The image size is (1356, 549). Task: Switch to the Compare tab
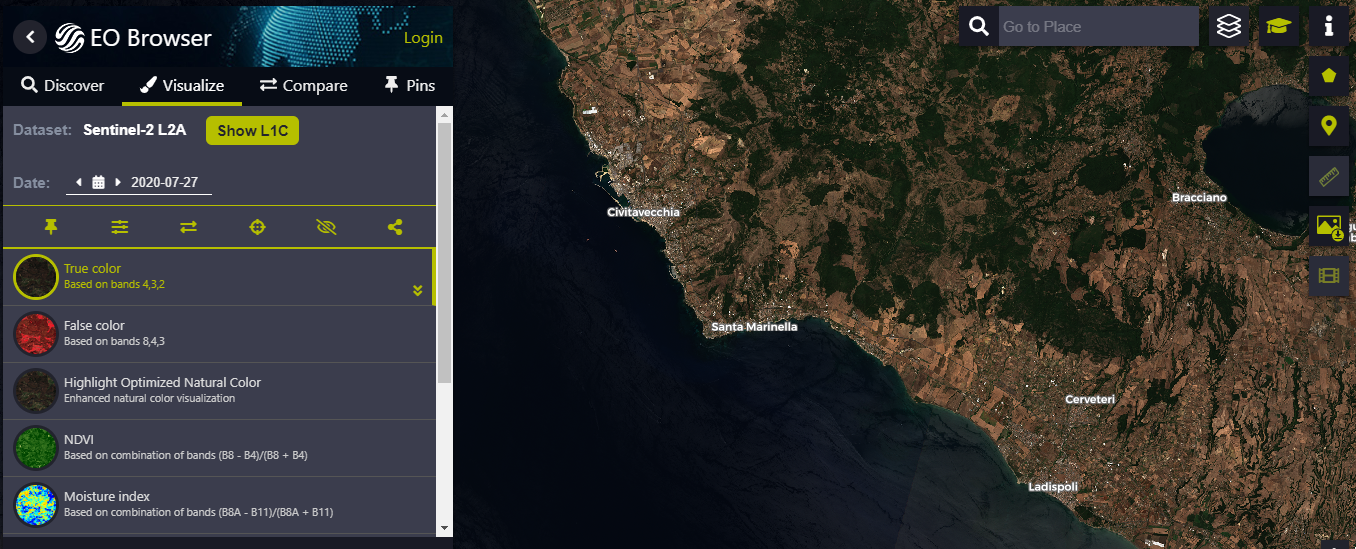point(304,86)
